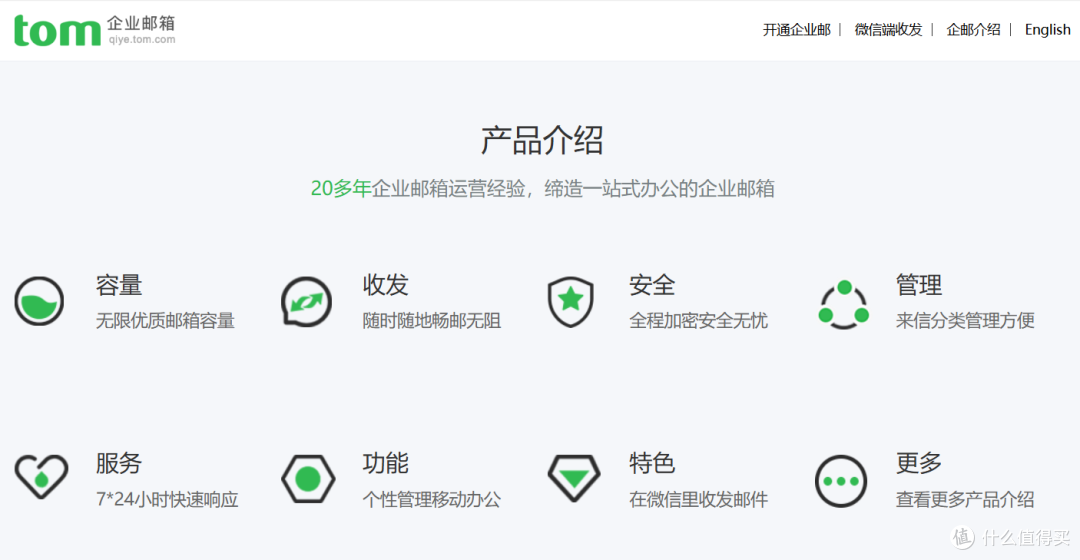Click the 服务 heading
The image size is (1080, 560).
point(118,463)
